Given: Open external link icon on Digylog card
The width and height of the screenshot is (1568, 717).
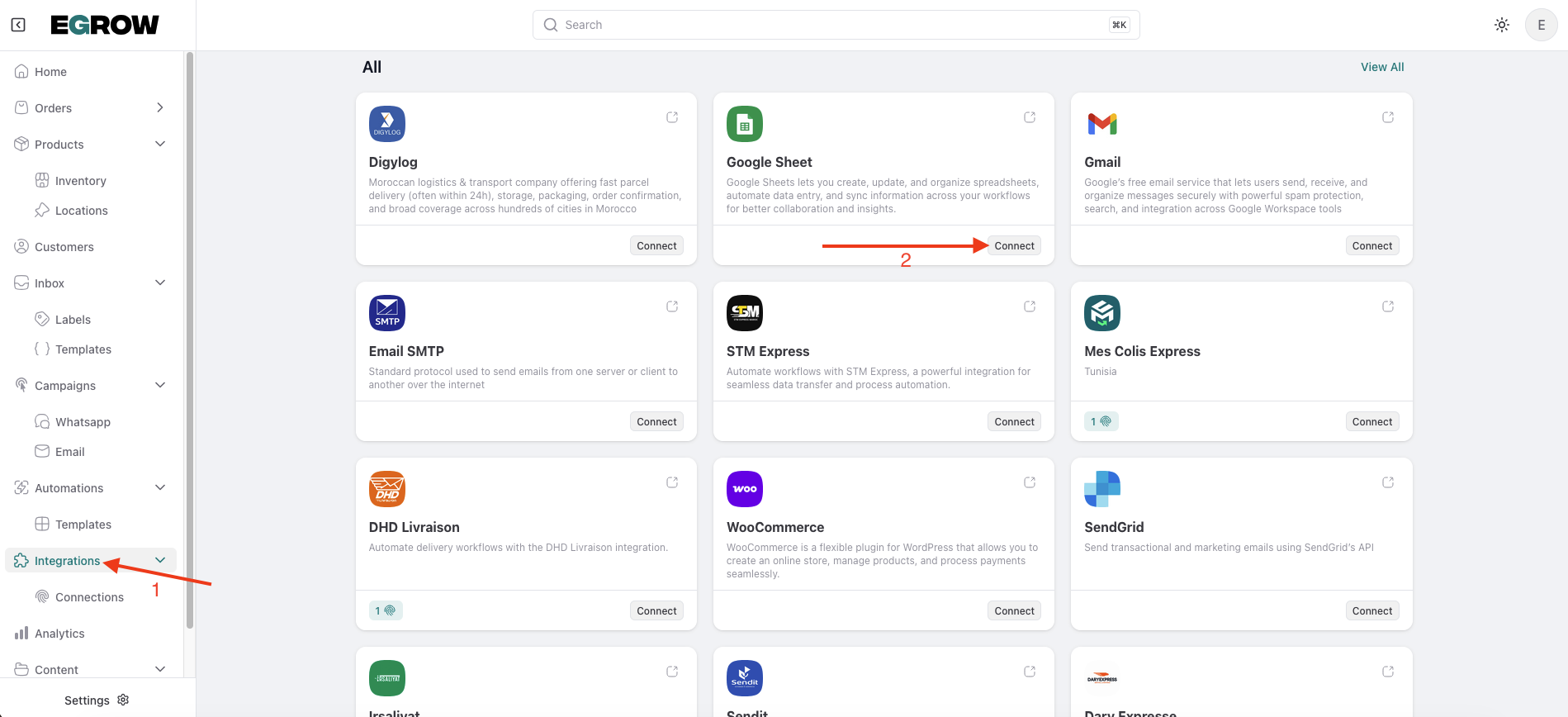Looking at the screenshot, I should pos(672,117).
